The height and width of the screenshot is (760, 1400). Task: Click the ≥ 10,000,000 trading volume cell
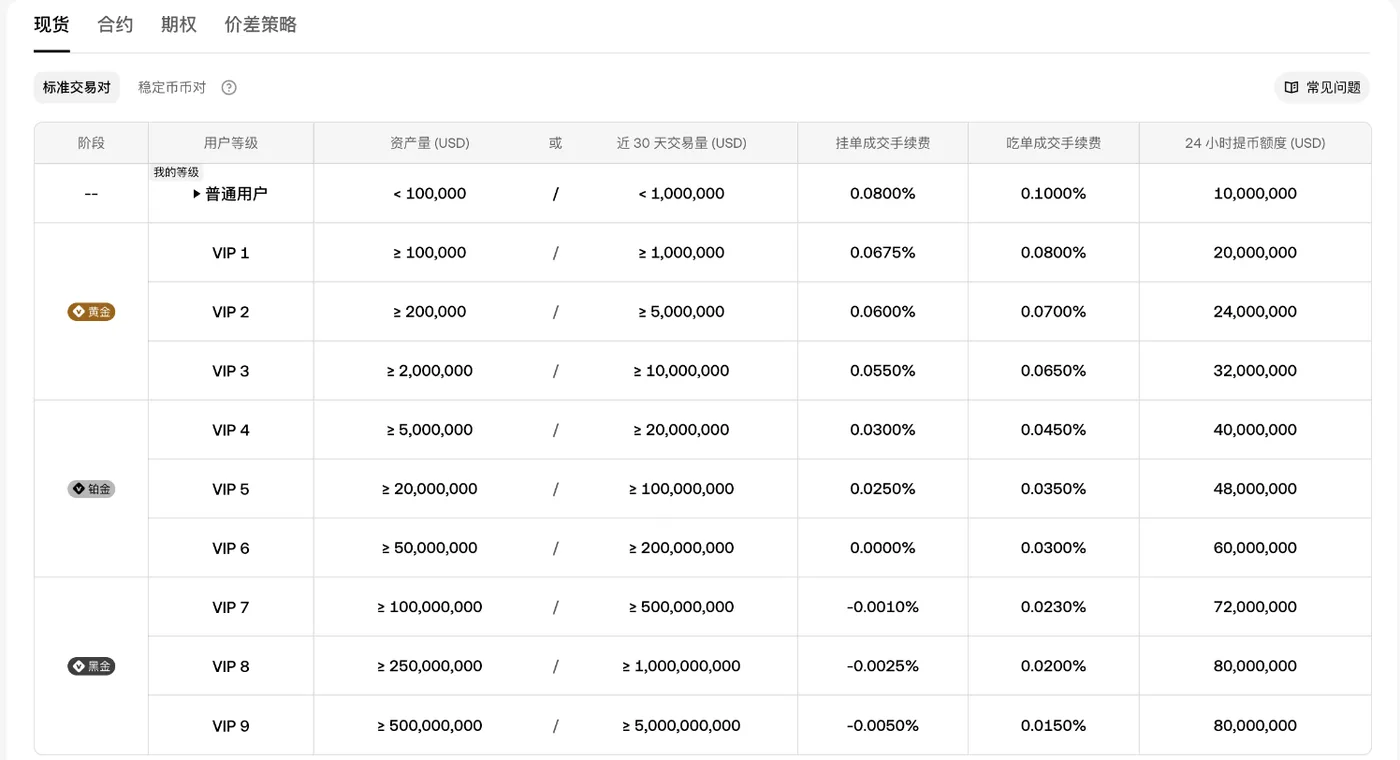[682, 371]
